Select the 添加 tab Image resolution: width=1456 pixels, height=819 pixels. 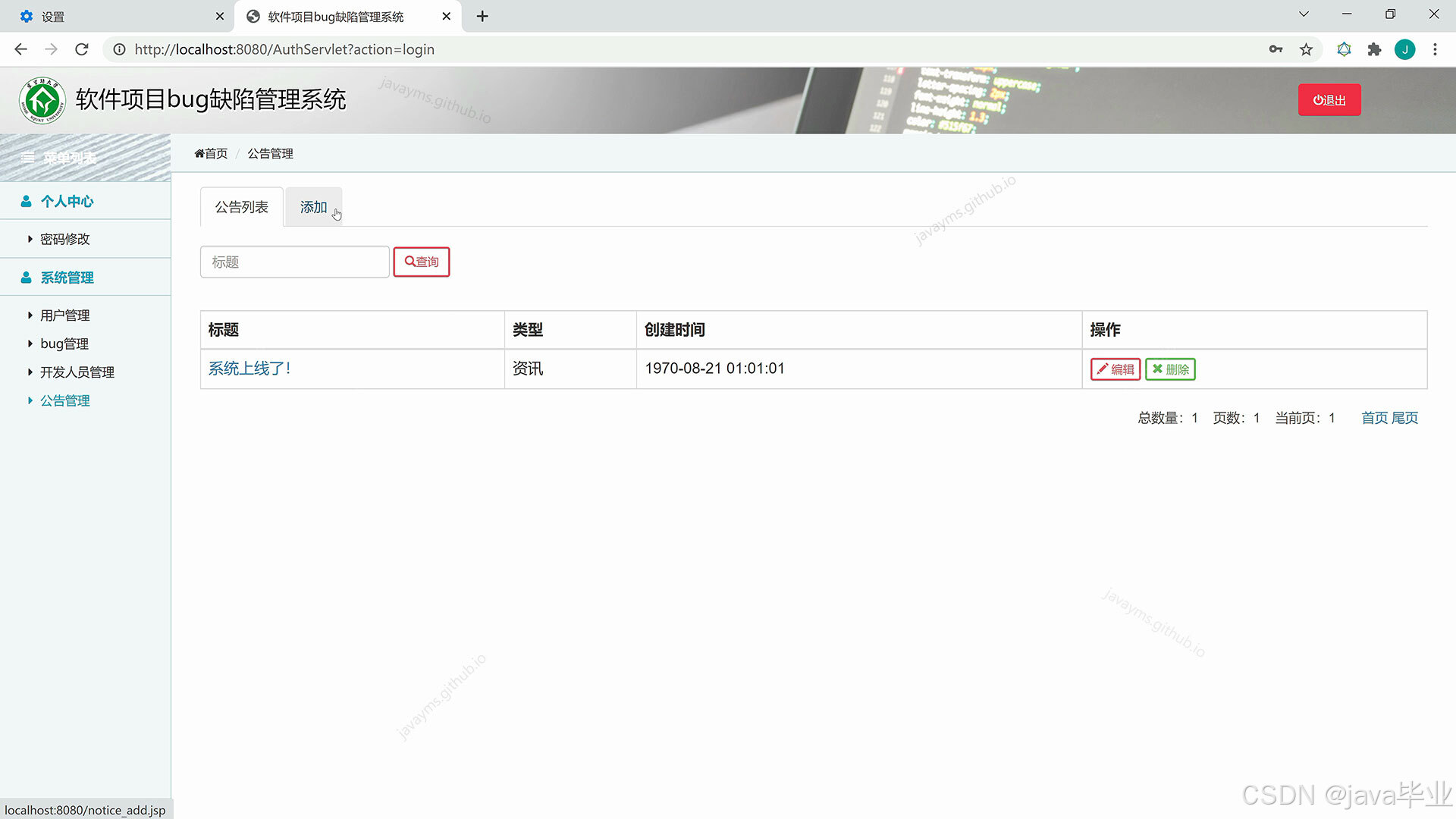coord(313,207)
